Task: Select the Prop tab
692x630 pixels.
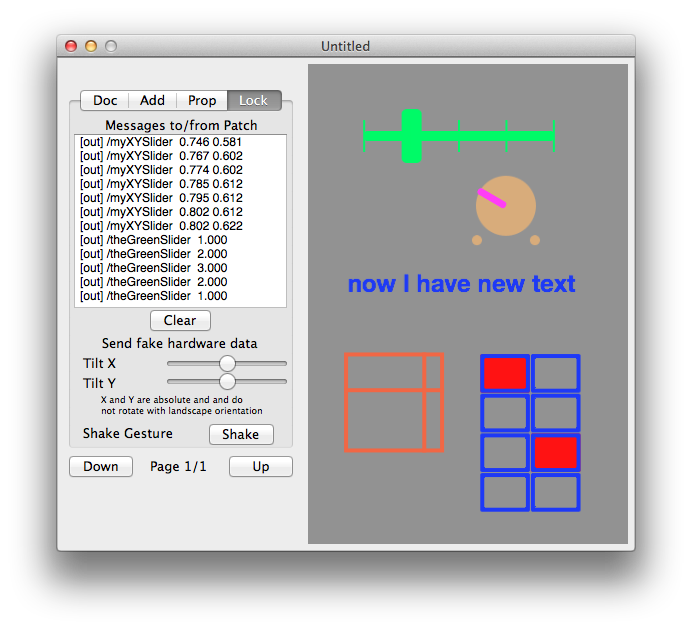Action: click(x=202, y=100)
